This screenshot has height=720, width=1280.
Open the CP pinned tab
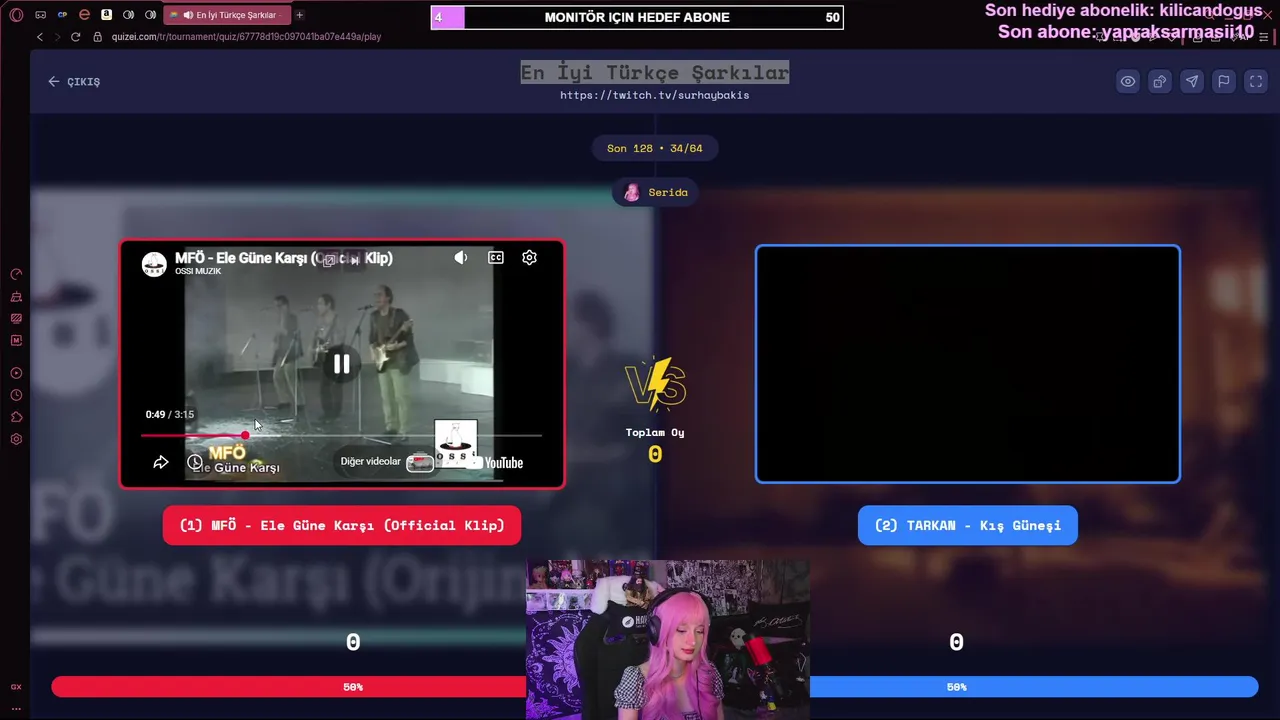click(62, 15)
